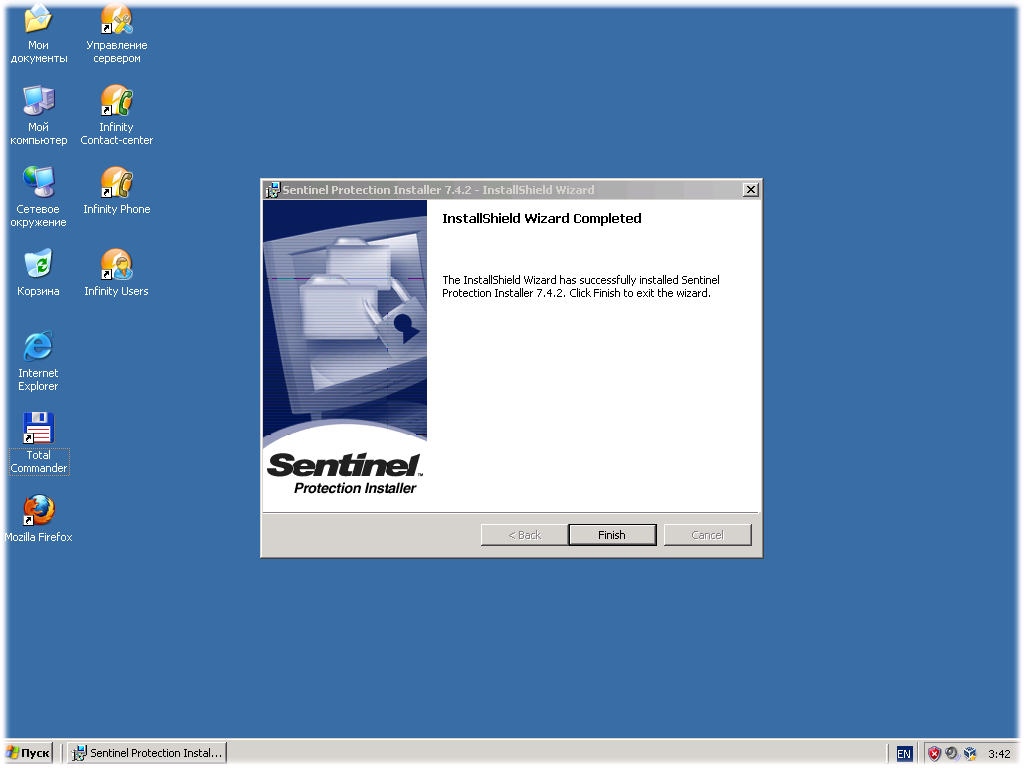Click the gray round tray icon
The image size is (1024, 768).
point(952,754)
